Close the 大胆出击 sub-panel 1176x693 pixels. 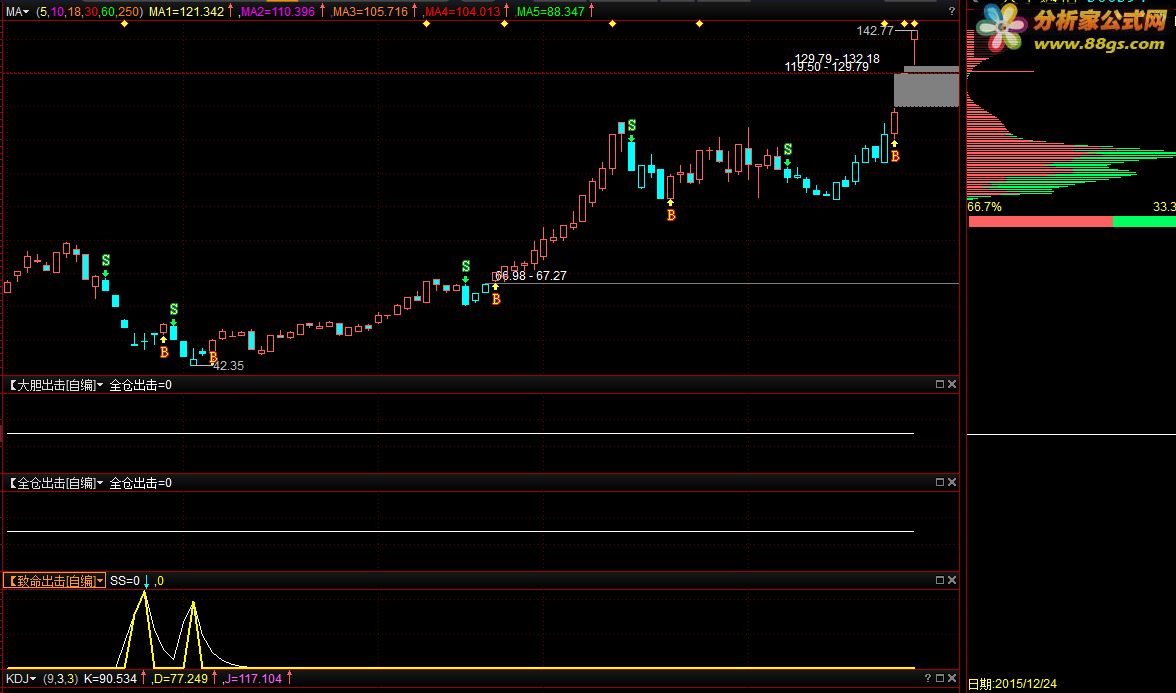click(952, 384)
